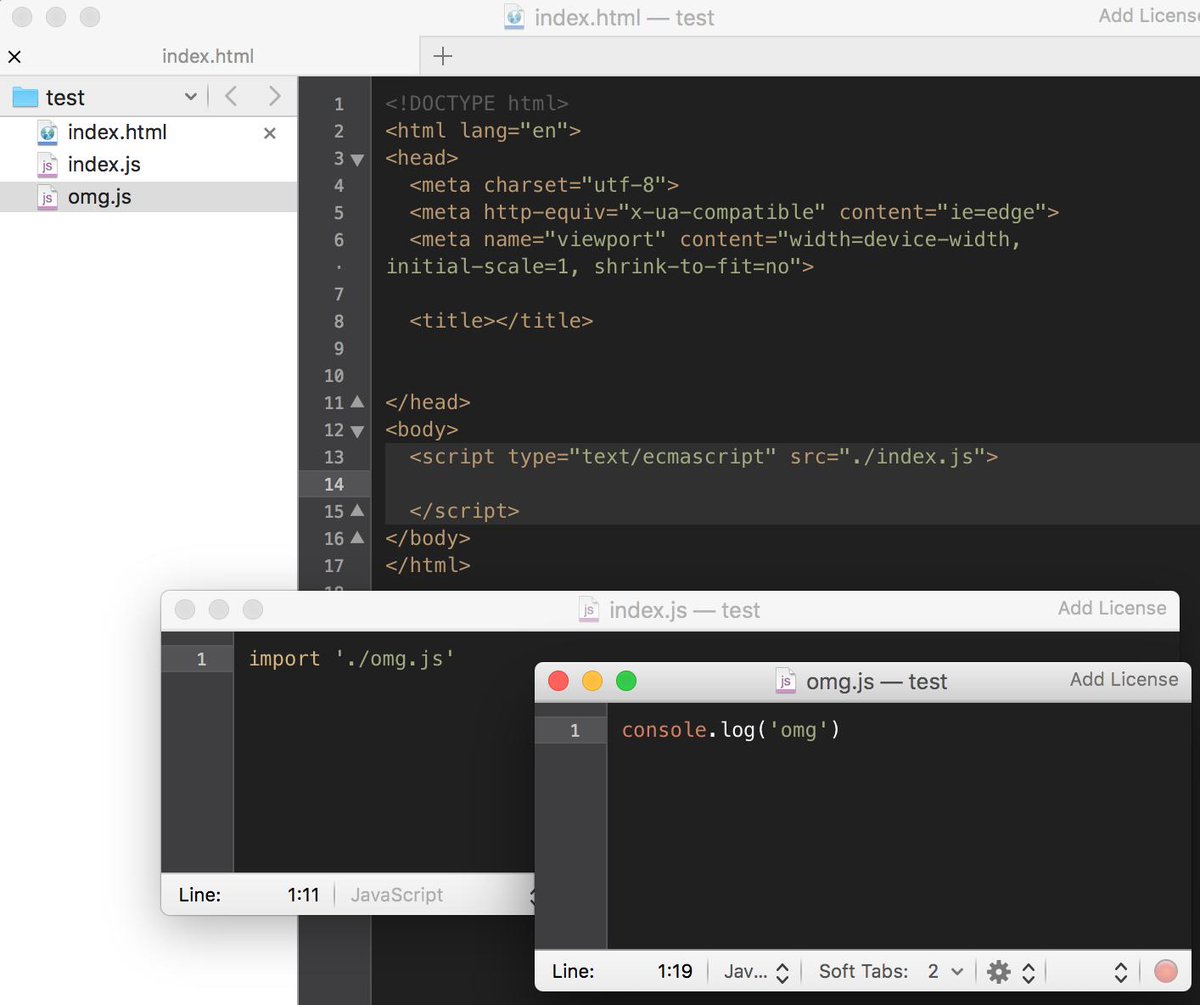Viewport: 1200px width, 1005px height.
Task: Click the fold marker on line 16
Action: point(359,538)
